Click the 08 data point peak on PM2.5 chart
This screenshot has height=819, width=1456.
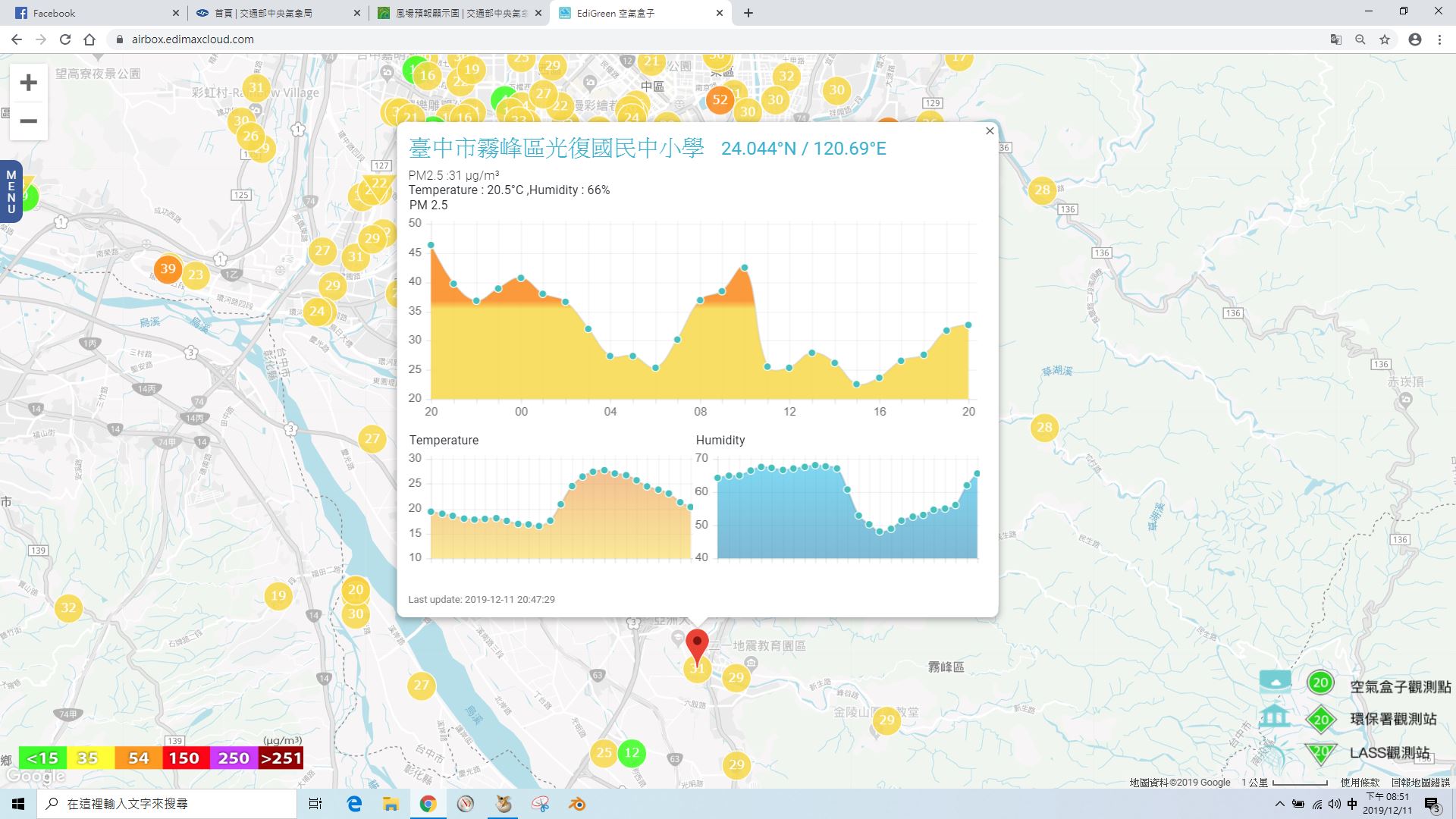[700, 300]
